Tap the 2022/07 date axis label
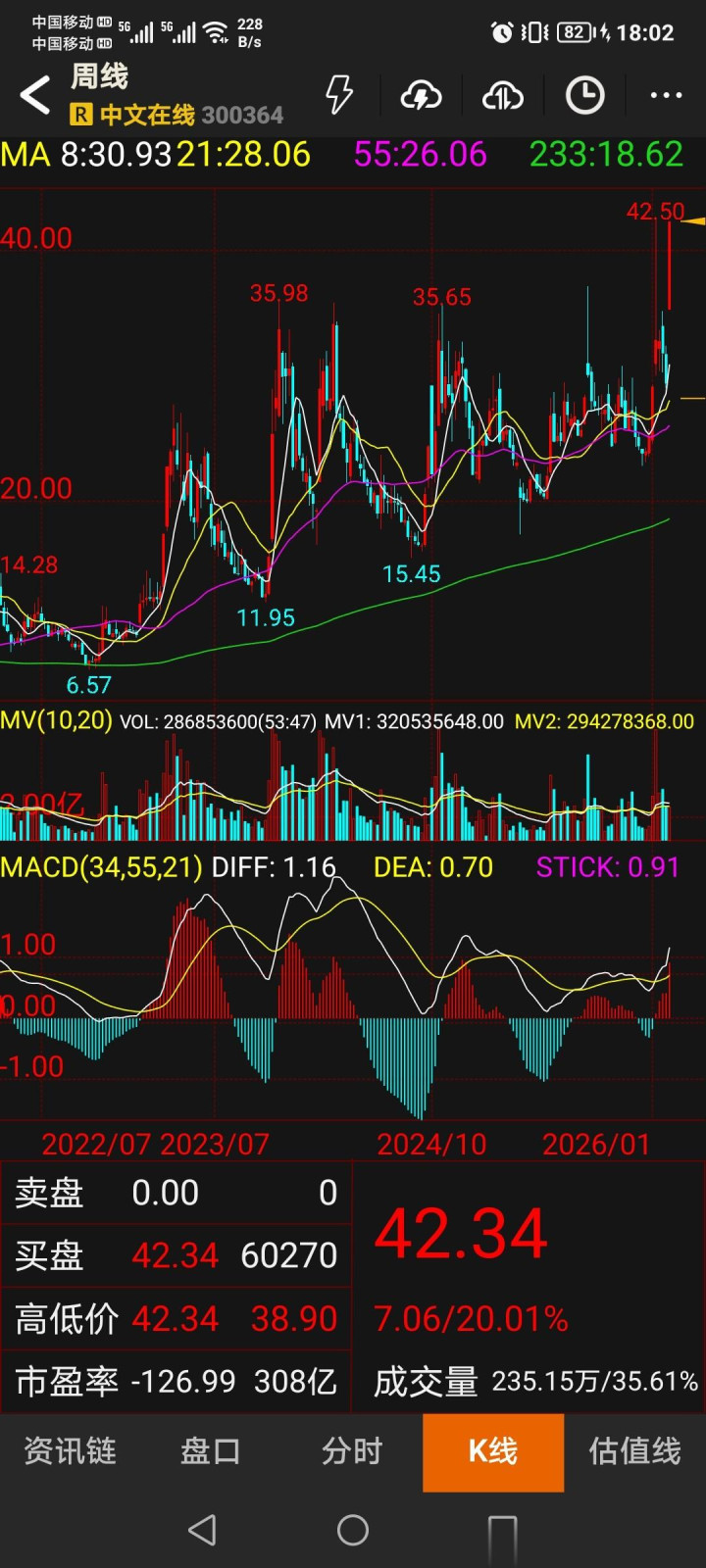This screenshot has height=1568, width=706. tap(96, 1144)
